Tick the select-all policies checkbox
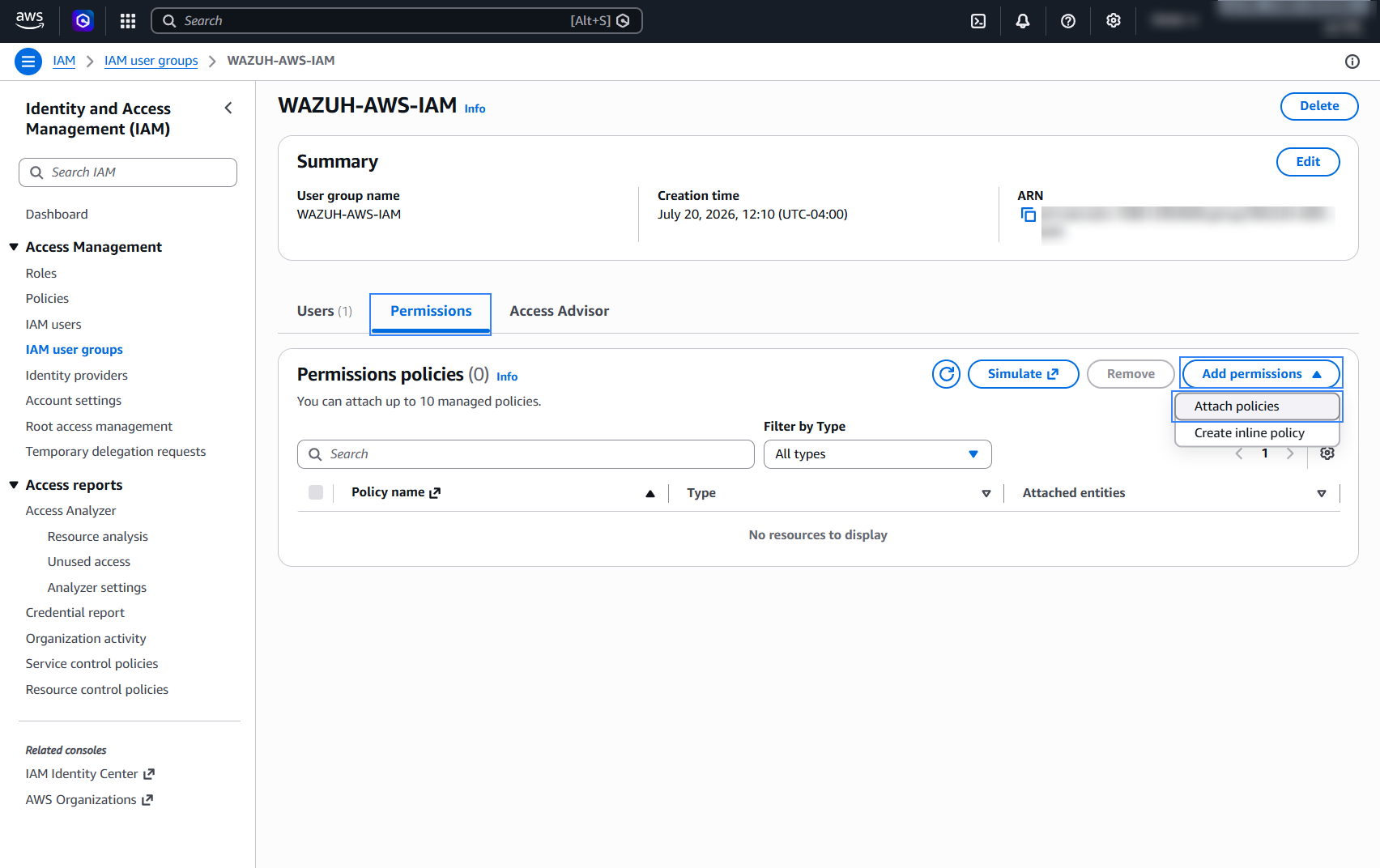This screenshot has width=1380, height=868. click(316, 492)
